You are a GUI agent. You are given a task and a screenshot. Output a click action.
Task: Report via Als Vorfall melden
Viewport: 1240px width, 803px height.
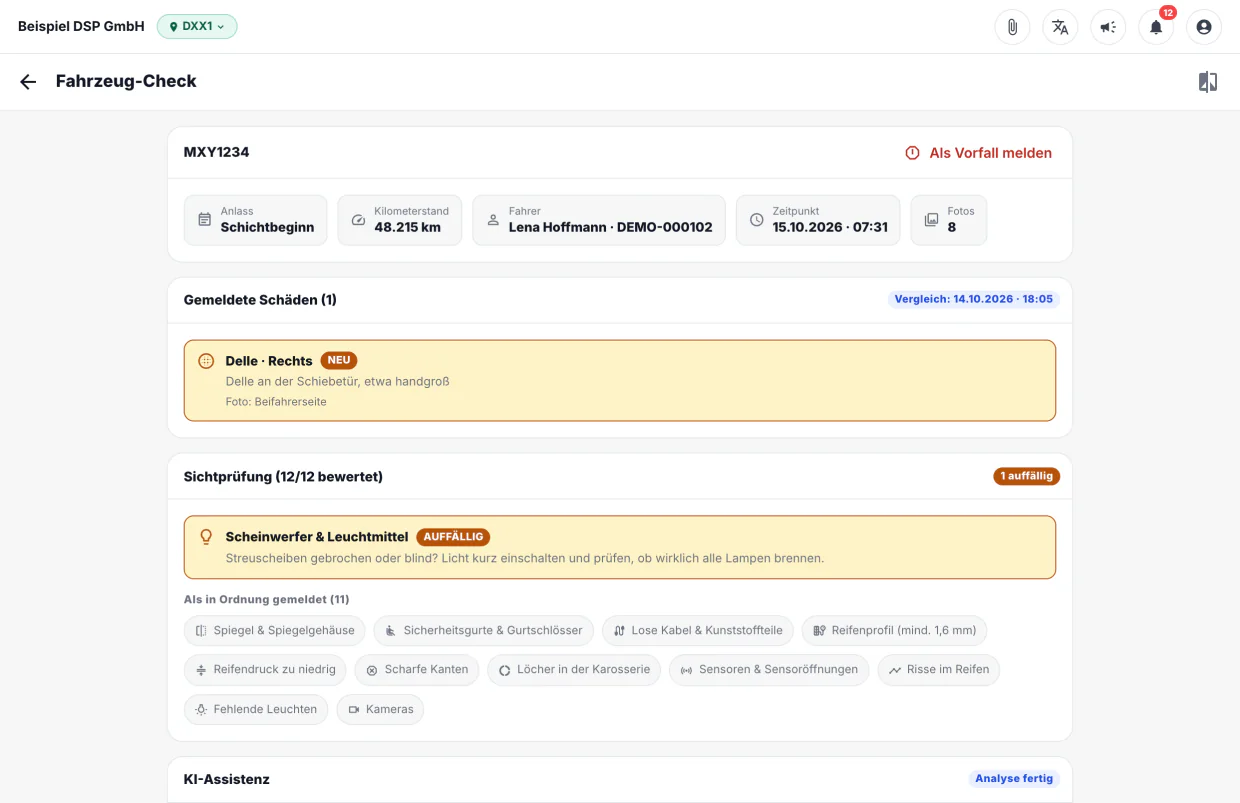(979, 153)
